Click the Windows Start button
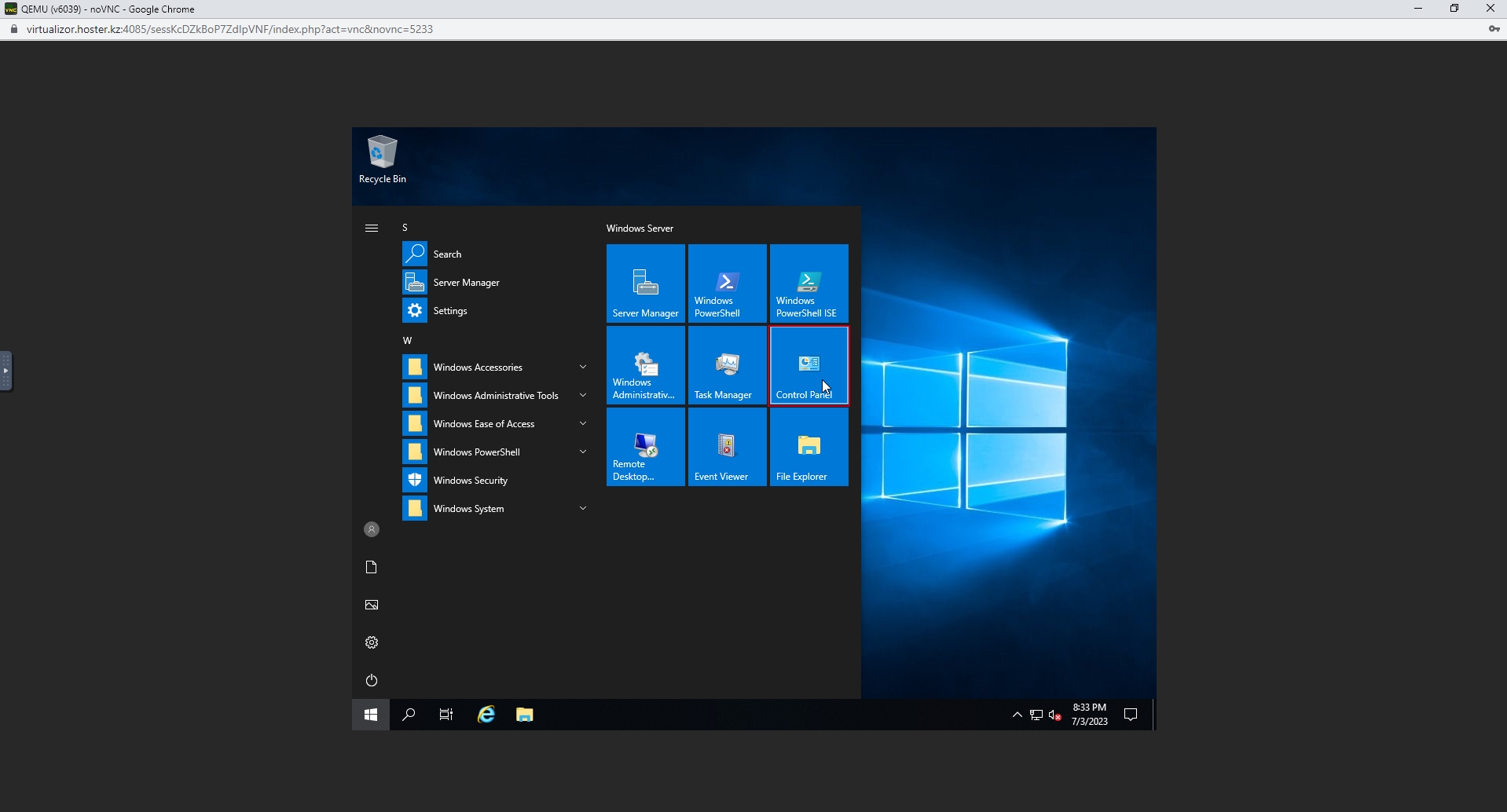The width and height of the screenshot is (1507, 812). (371, 715)
